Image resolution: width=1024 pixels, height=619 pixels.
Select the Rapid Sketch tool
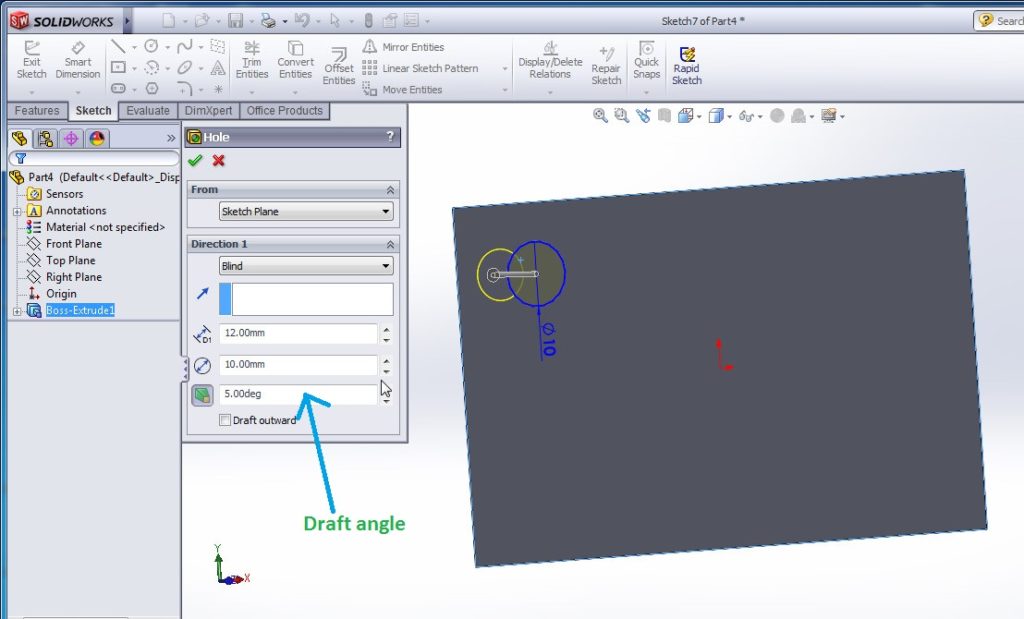pyautogui.click(x=687, y=62)
